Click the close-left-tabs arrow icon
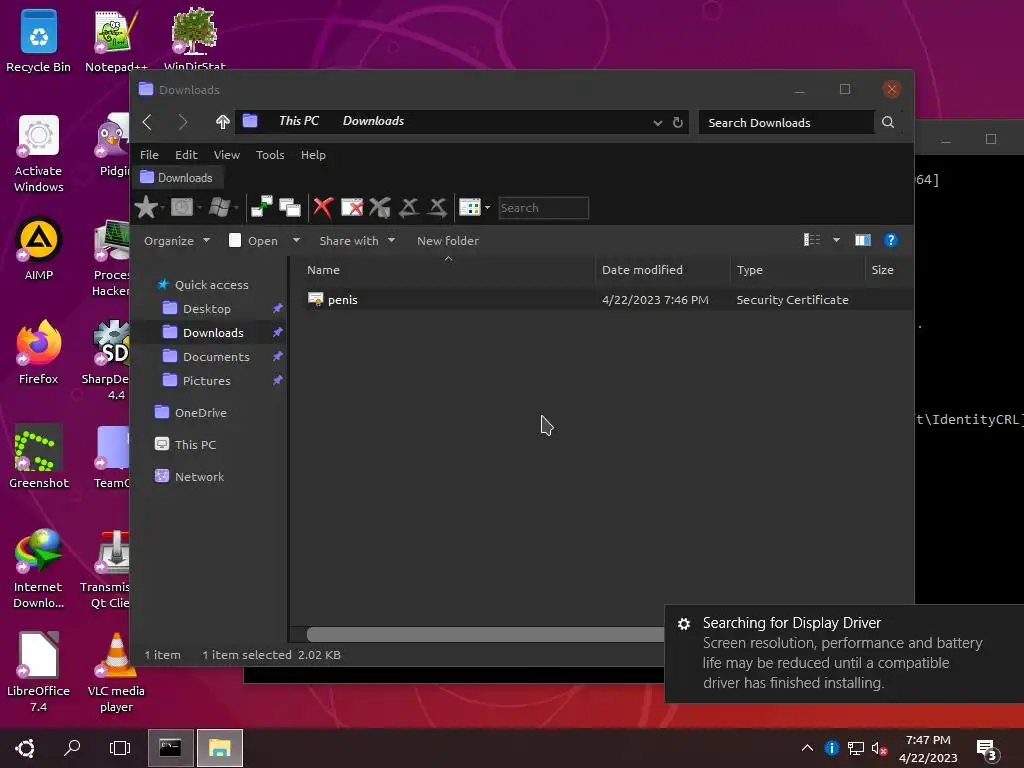This screenshot has height=768, width=1024. [409, 208]
